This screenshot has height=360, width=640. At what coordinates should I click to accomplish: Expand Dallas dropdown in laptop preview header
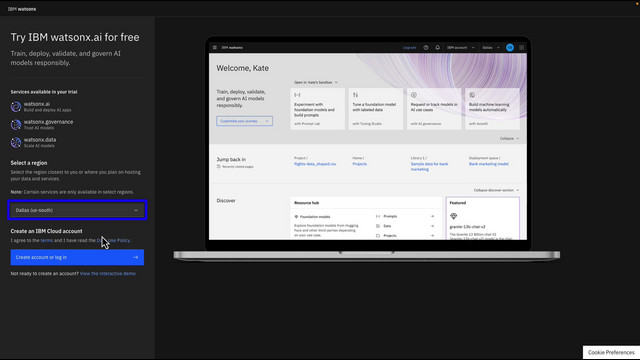[491, 47]
